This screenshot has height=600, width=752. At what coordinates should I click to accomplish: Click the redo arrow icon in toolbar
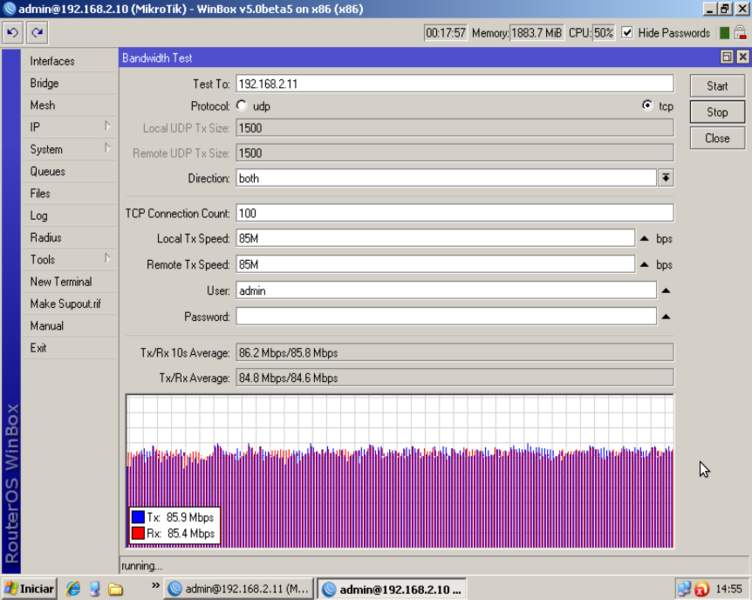pyautogui.click(x=37, y=33)
